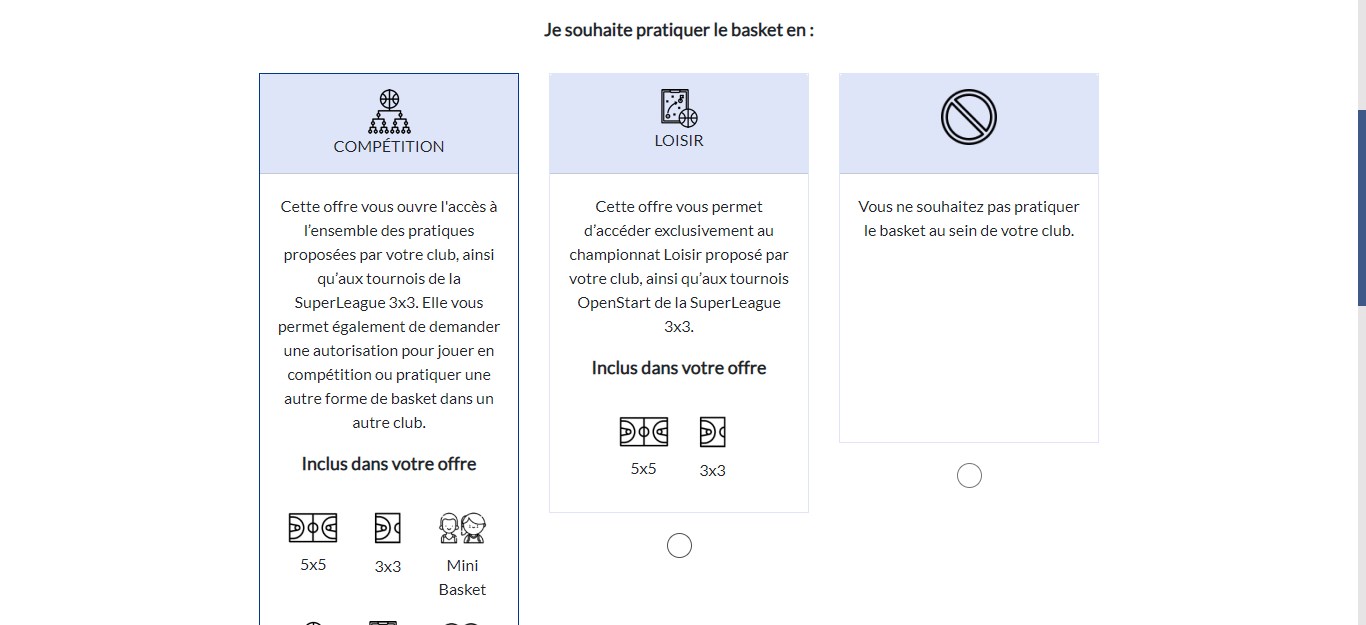Click "Inclus dans votre offre" in Compétition card
Screen dimensions: 1366x625
coord(389,464)
